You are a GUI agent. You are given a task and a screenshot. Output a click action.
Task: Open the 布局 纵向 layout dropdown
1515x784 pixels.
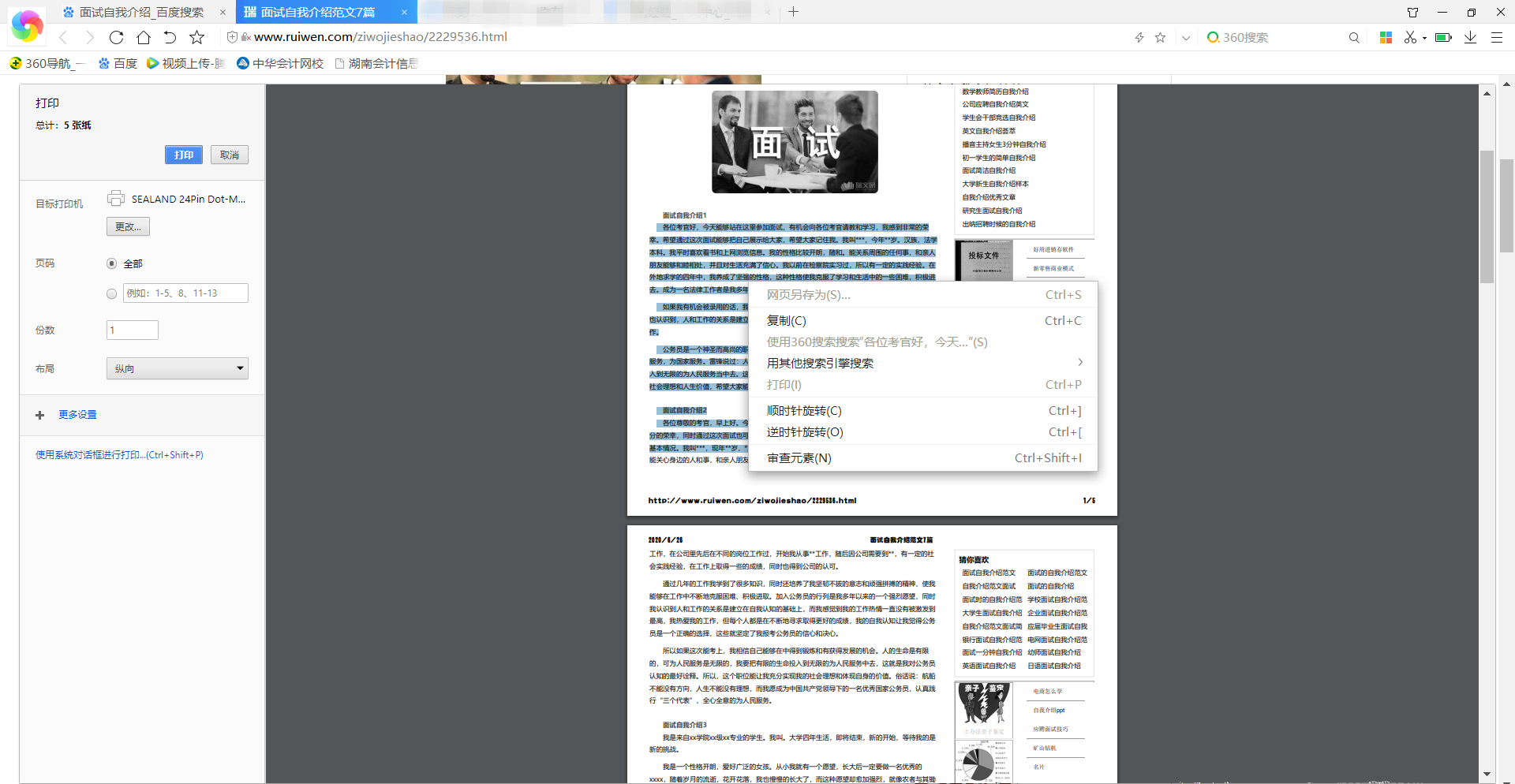tap(178, 368)
